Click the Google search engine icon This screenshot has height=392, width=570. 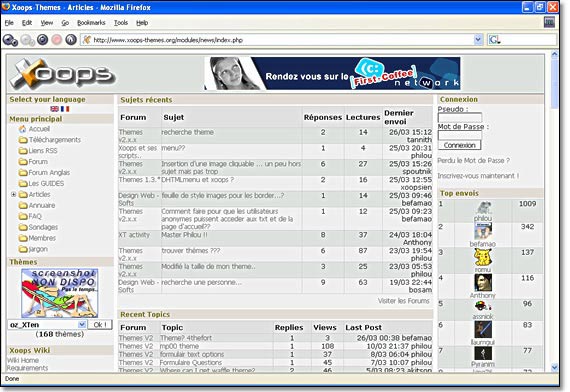[494, 40]
